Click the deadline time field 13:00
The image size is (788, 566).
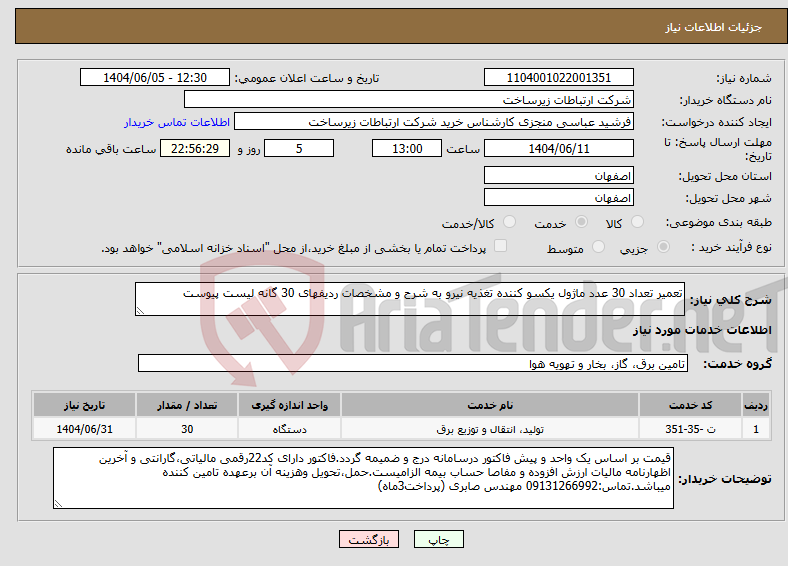click(x=407, y=148)
